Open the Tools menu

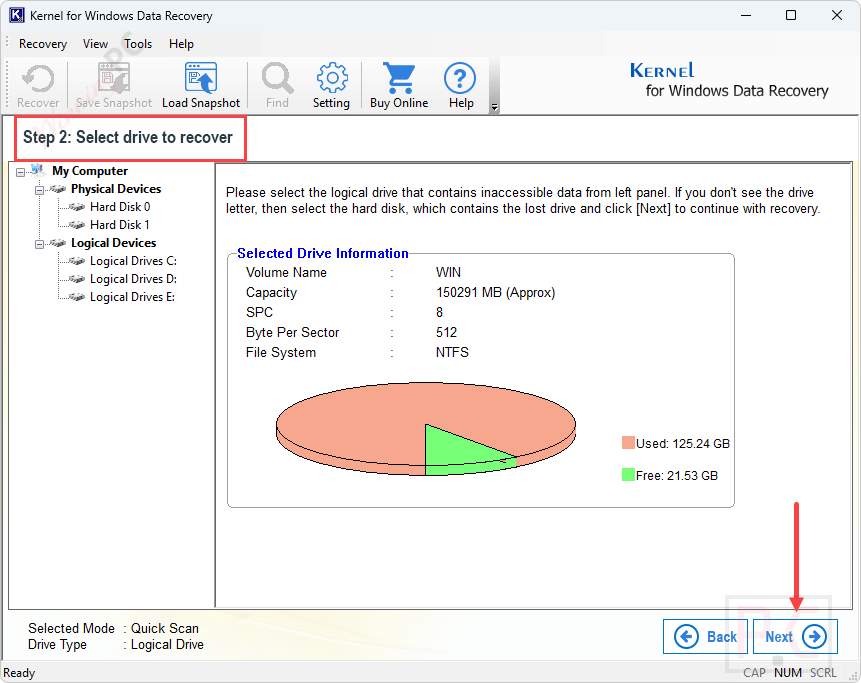[x=138, y=44]
